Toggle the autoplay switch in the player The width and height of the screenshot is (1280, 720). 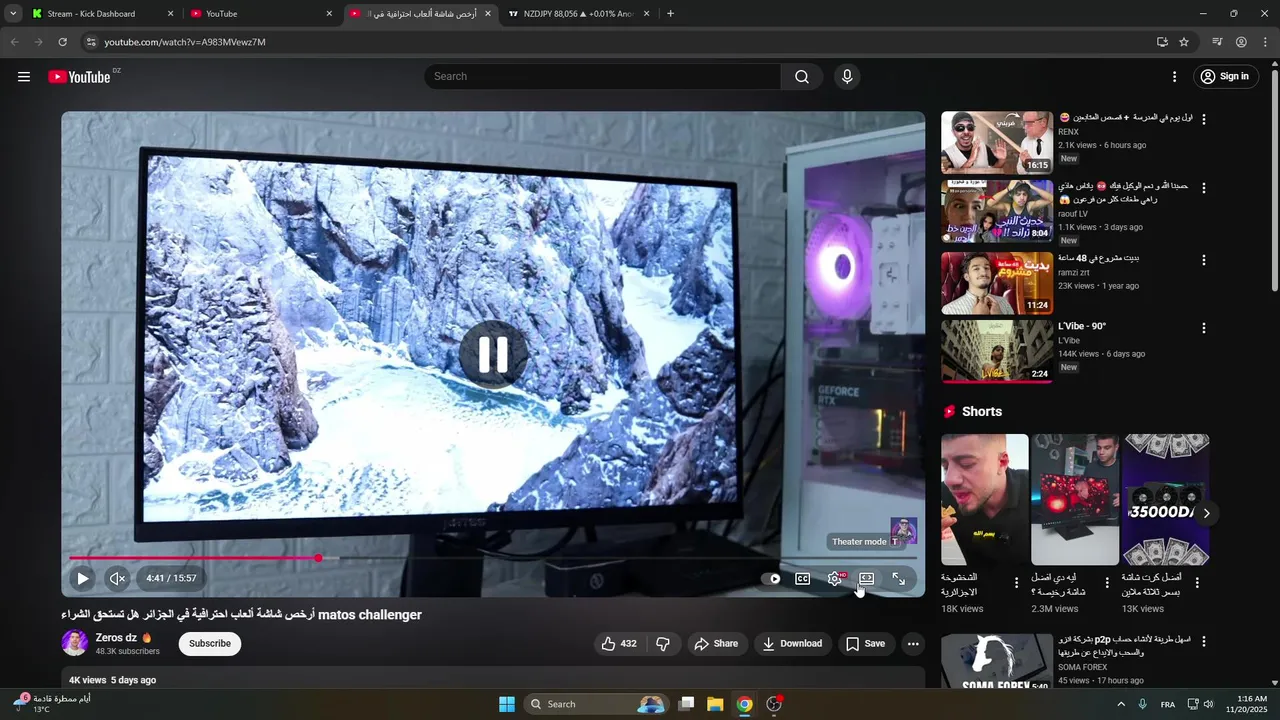pyautogui.click(x=771, y=578)
